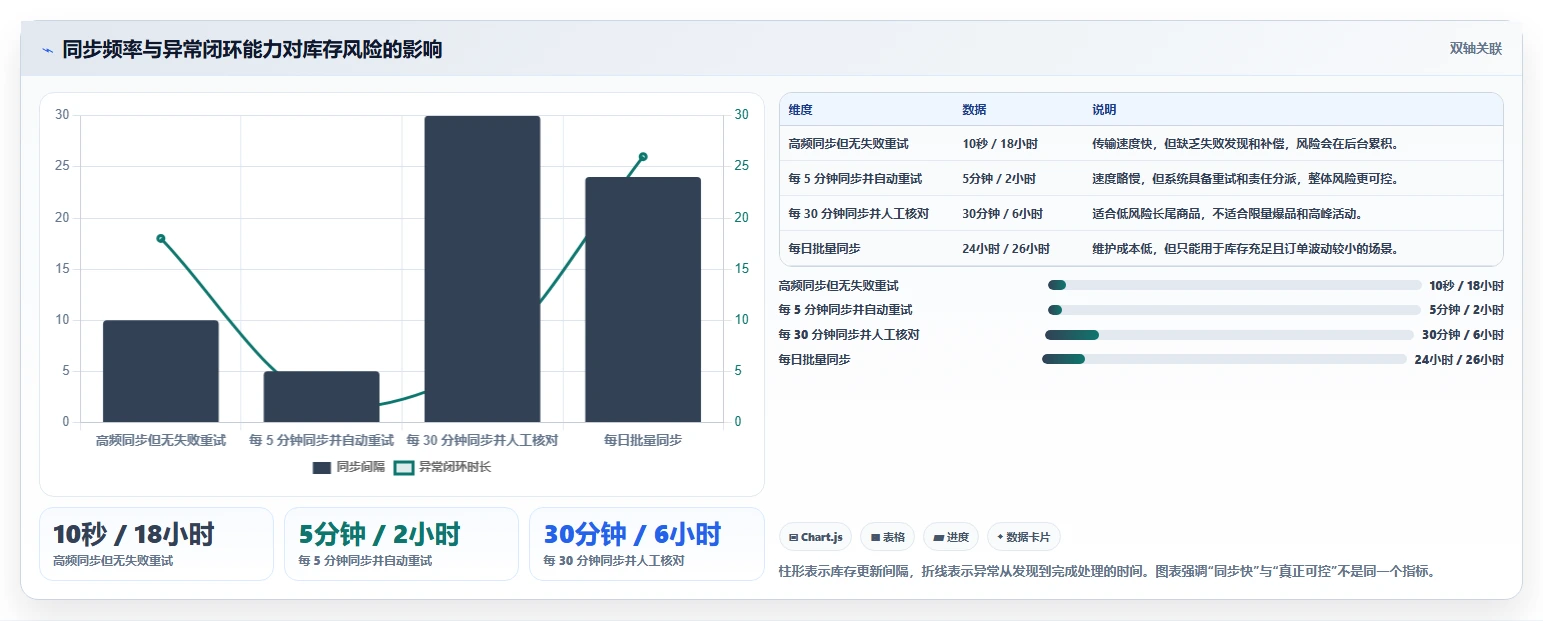This screenshot has width=1543, height=621.
Task: Click the lightning icon beside the card title
Action: (48, 50)
